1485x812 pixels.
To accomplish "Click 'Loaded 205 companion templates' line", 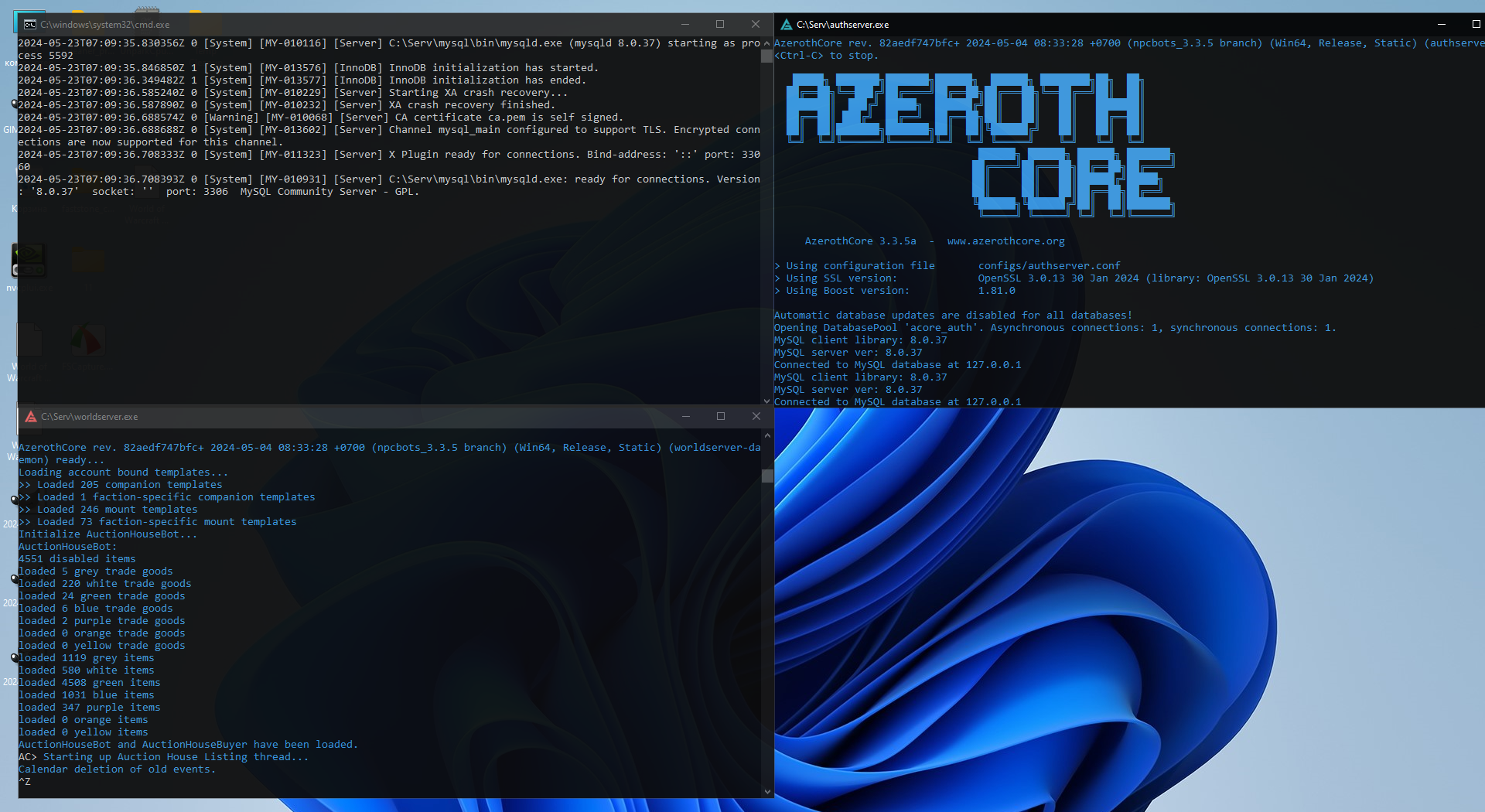I will (120, 485).
